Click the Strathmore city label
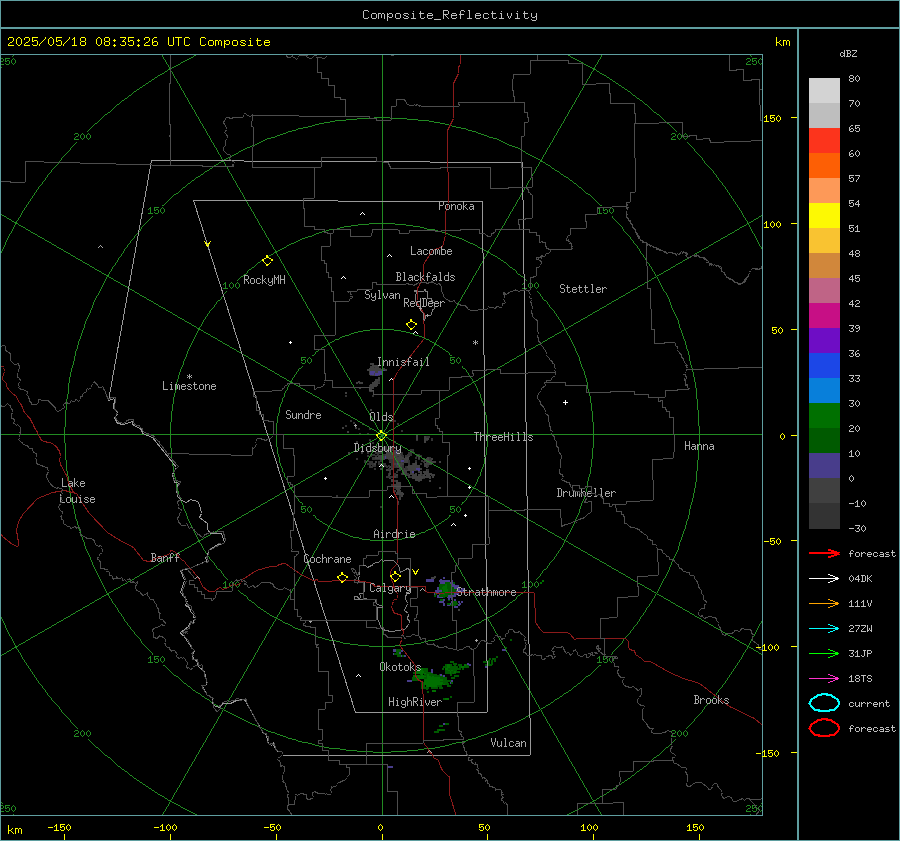Image resolution: width=900 pixels, height=841 pixels. tap(487, 592)
